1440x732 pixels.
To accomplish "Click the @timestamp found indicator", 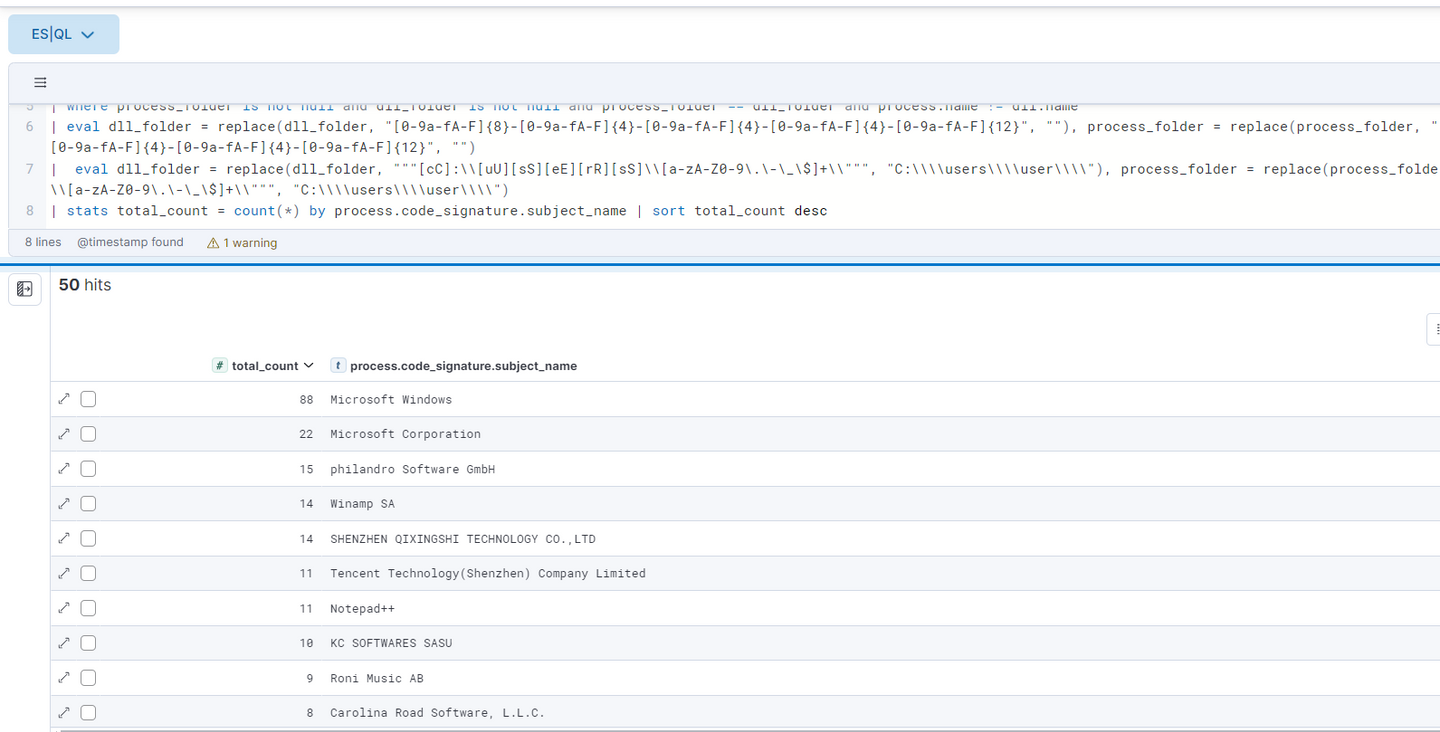I will coord(130,242).
